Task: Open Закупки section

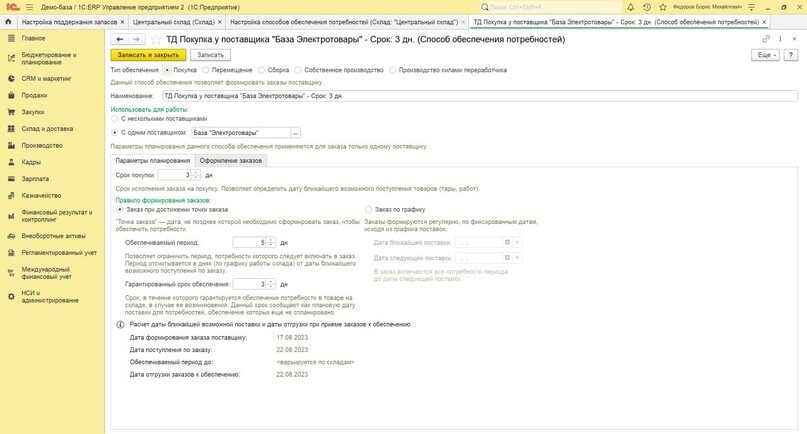Action: [32, 112]
